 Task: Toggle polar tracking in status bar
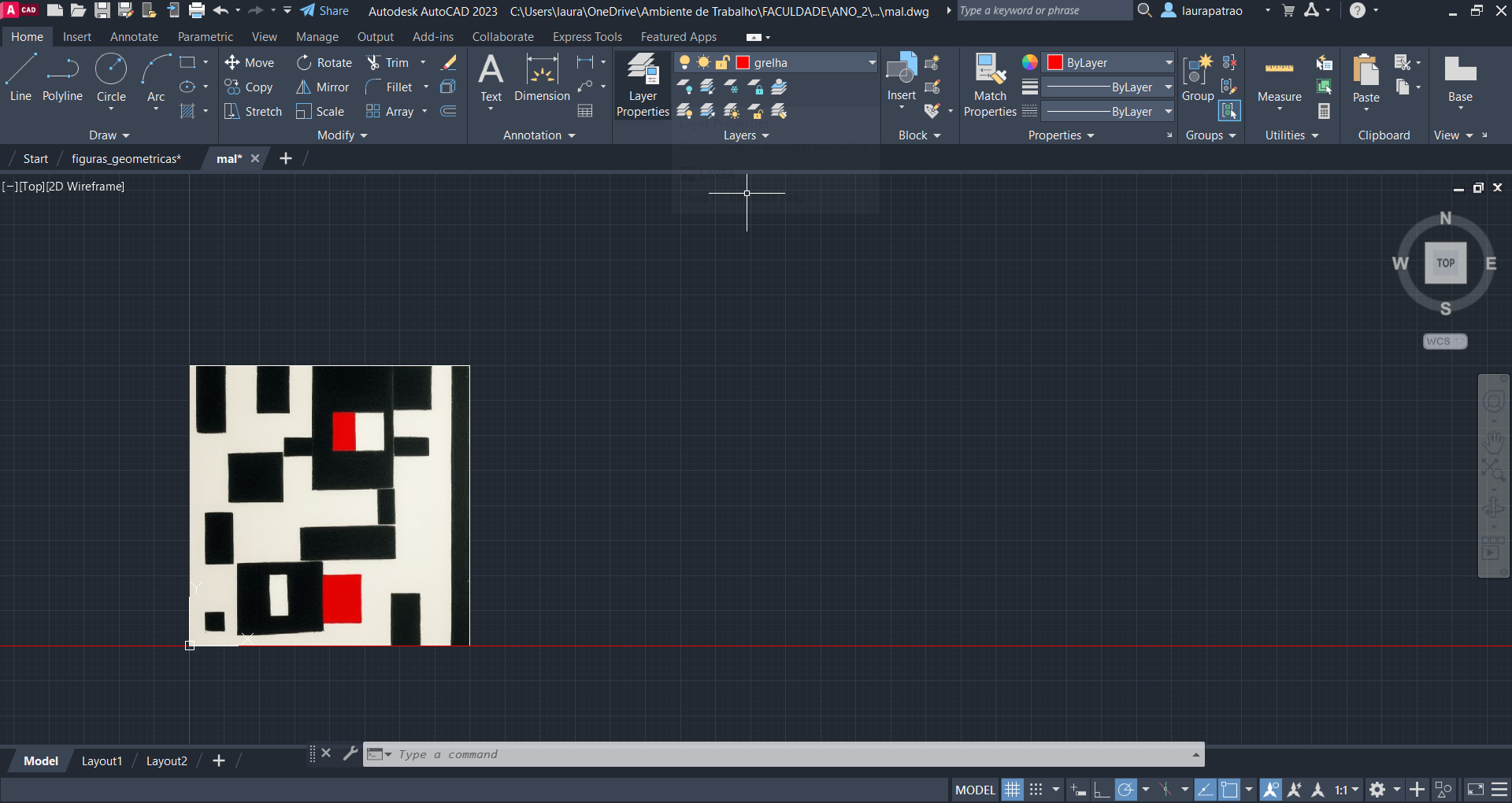coord(1126,790)
